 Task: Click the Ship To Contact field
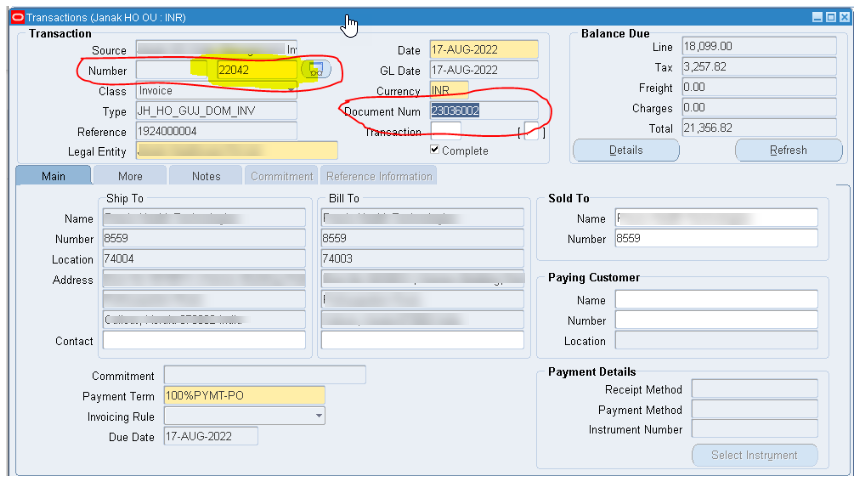coord(204,340)
